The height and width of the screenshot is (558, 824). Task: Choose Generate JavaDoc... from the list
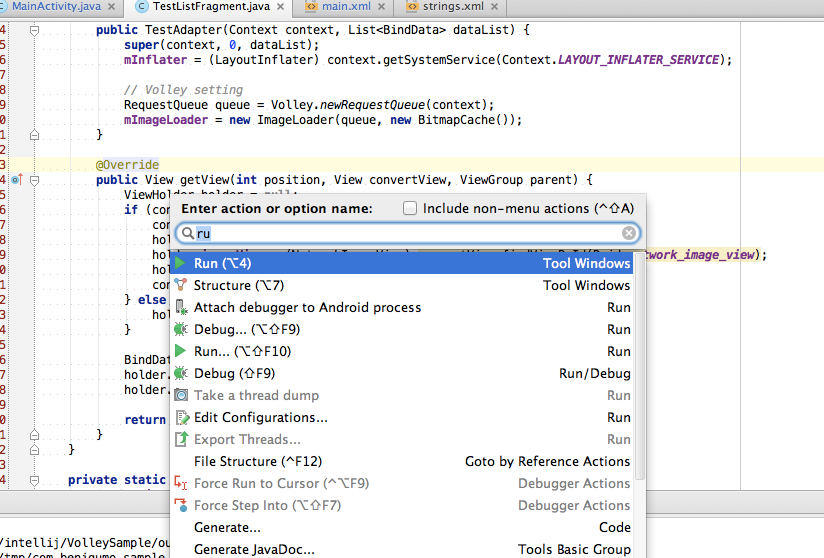254,549
